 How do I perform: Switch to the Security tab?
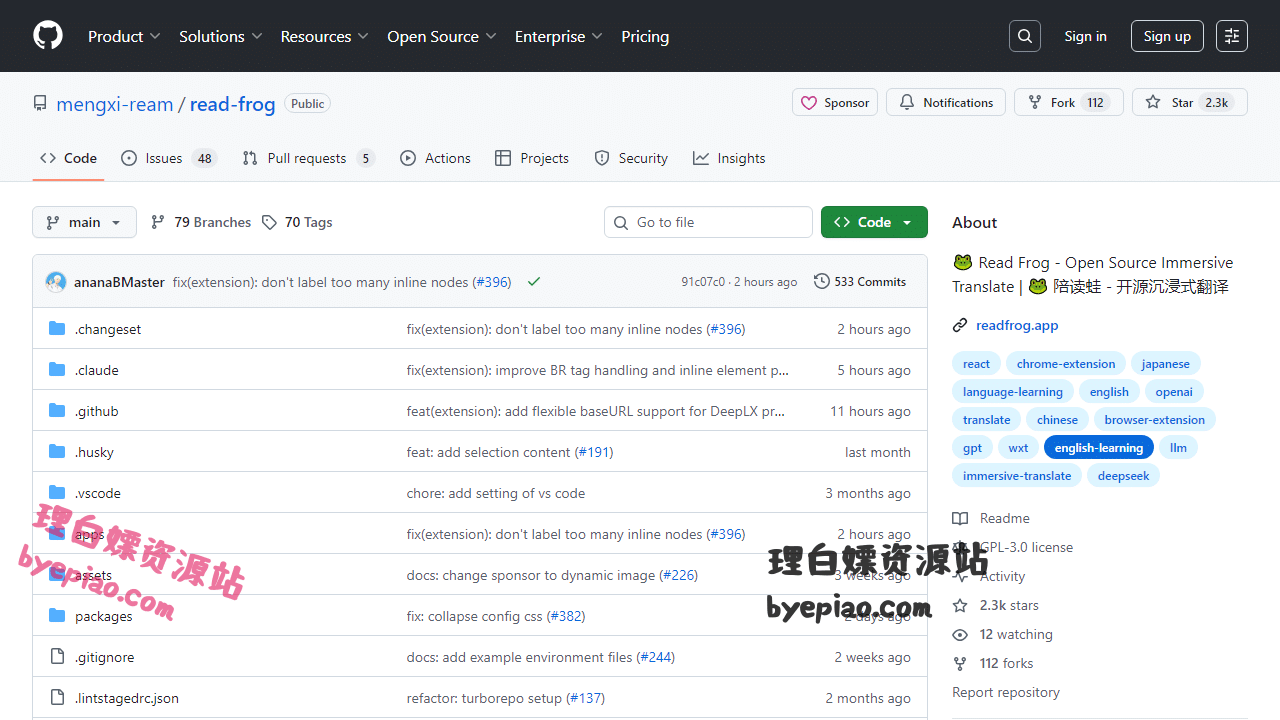pyautogui.click(x=631, y=158)
